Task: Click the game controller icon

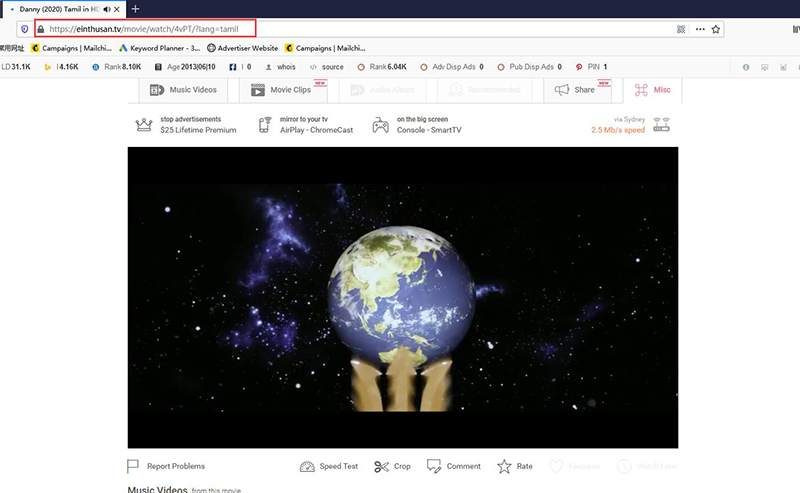Action: (381, 125)
